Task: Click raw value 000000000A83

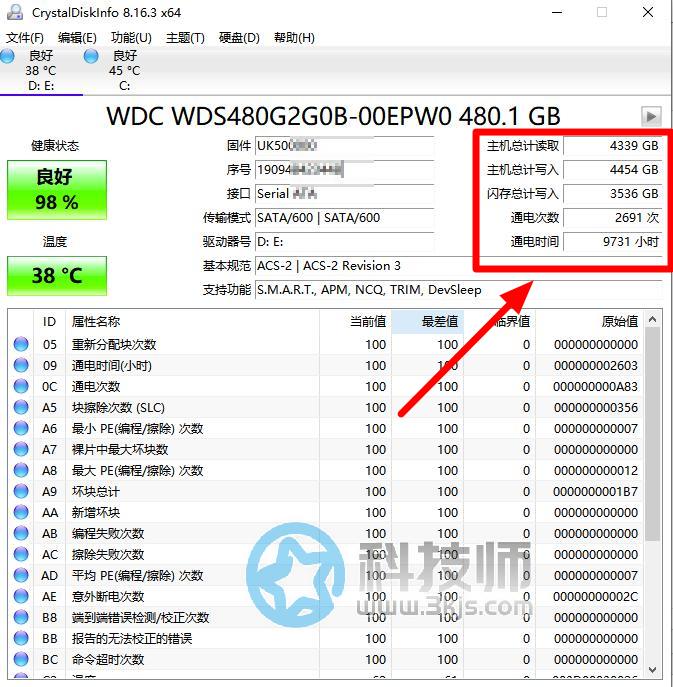Action: pyautogui.click(x=595, y=386)
